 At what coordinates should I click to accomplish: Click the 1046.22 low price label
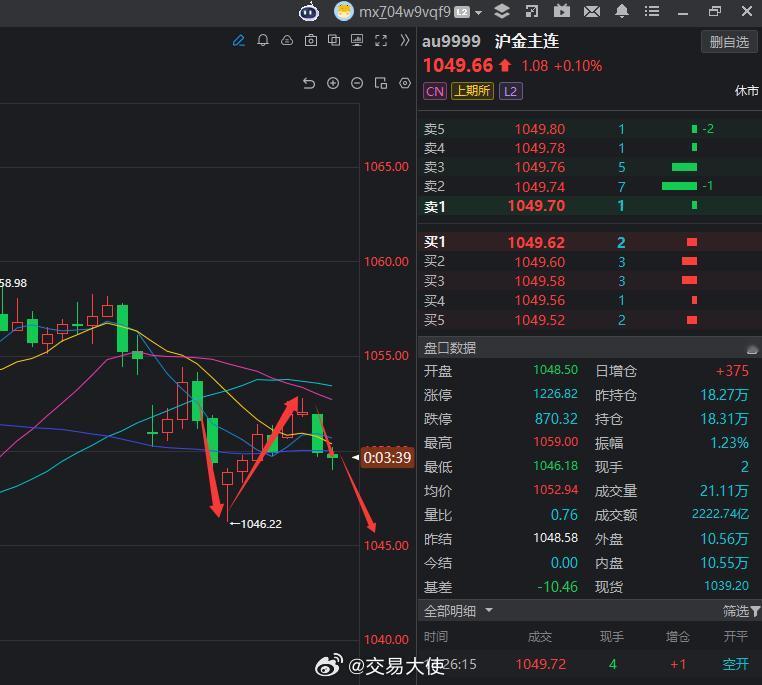pyautogui.click(x=261, y=524)
